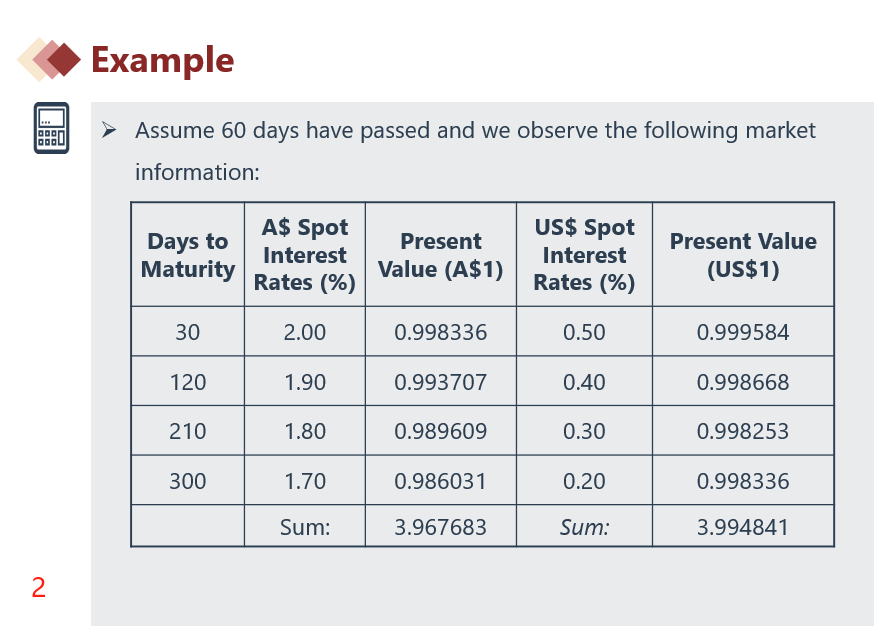The height and width of the screenshot is (626, 895).
Task: Click the 'Assume 60 days have passed' sentence
Action: click(x=475, y=131)
